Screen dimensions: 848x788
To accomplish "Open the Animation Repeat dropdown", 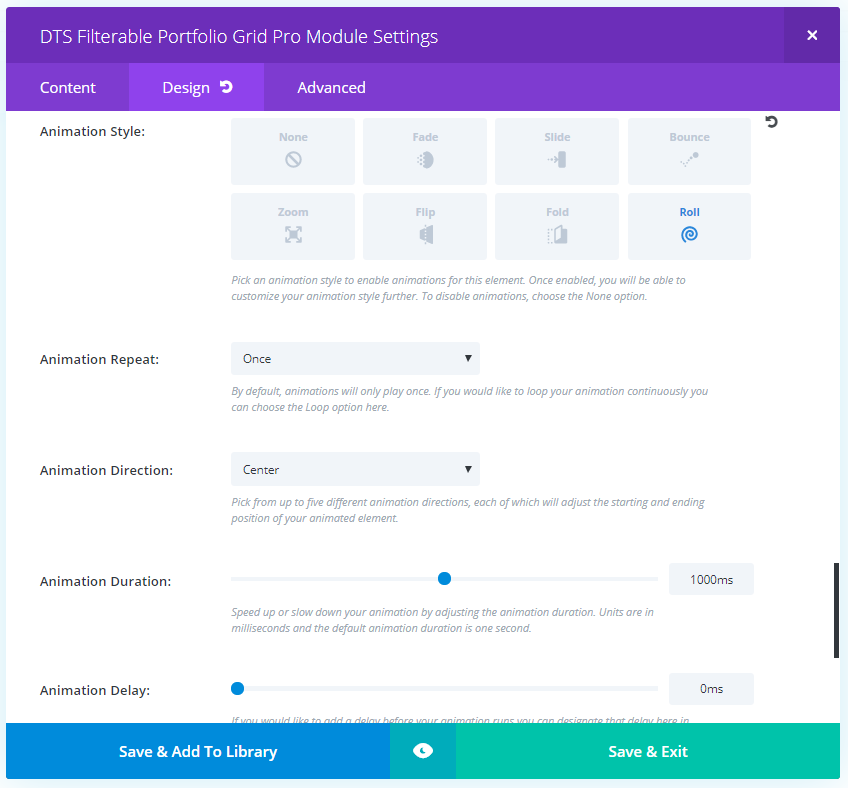I will click(x=355, y=358).
